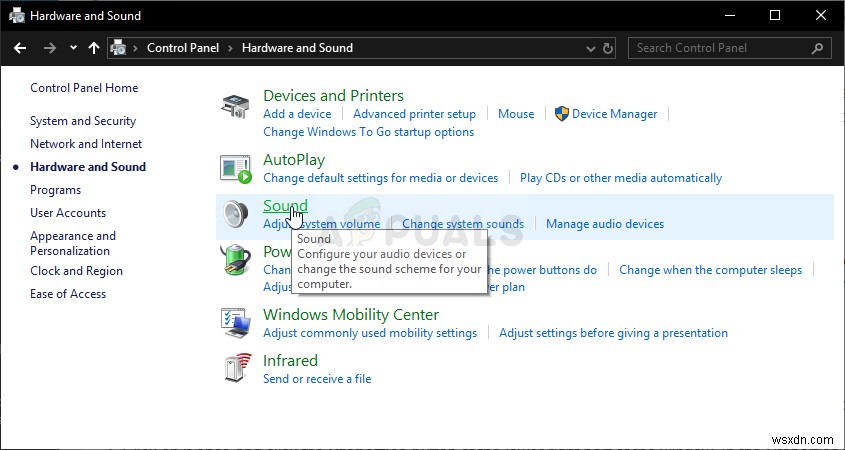
Task: Click the Search Control Panel field
Action: click(720, 47)
